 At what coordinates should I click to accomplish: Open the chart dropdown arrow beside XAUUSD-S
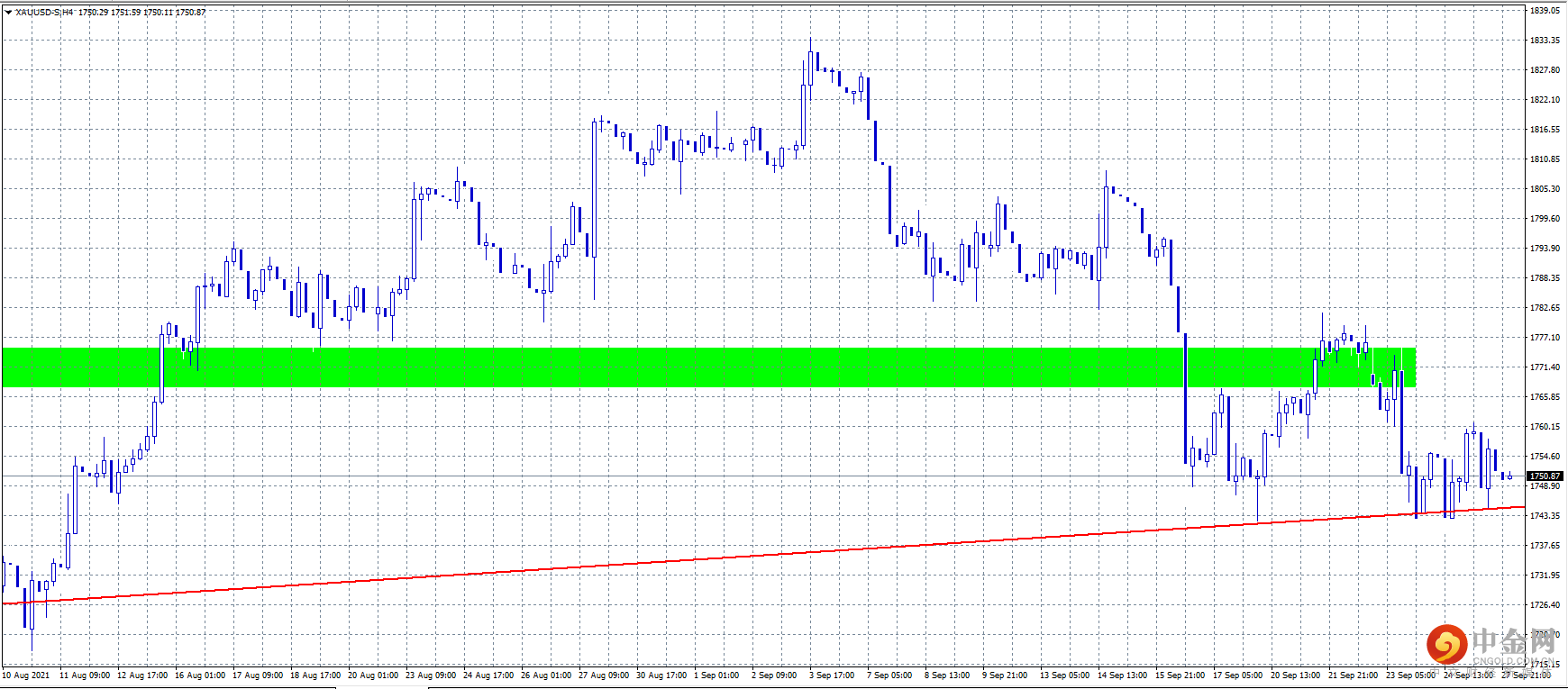coord(8,13)
